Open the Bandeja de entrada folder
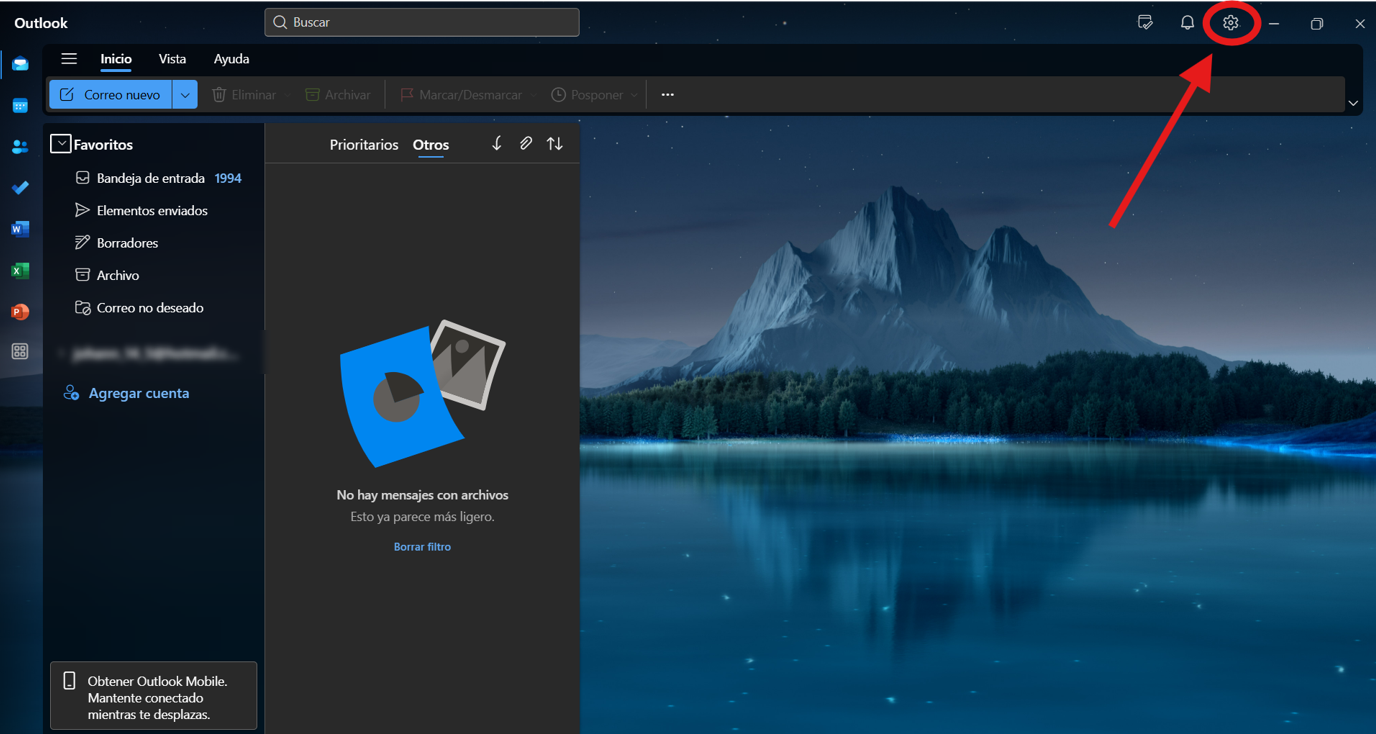Viewport: 1376px width, 734px height. coord(150,178)
